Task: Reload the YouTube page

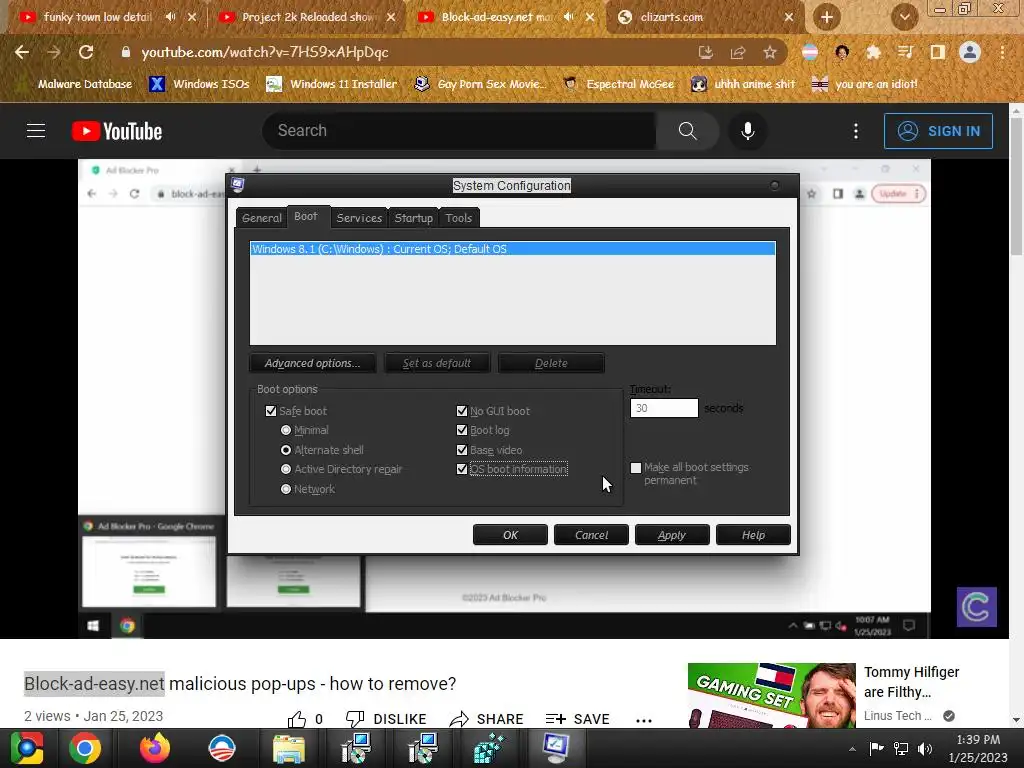Action: coord(86,52)
